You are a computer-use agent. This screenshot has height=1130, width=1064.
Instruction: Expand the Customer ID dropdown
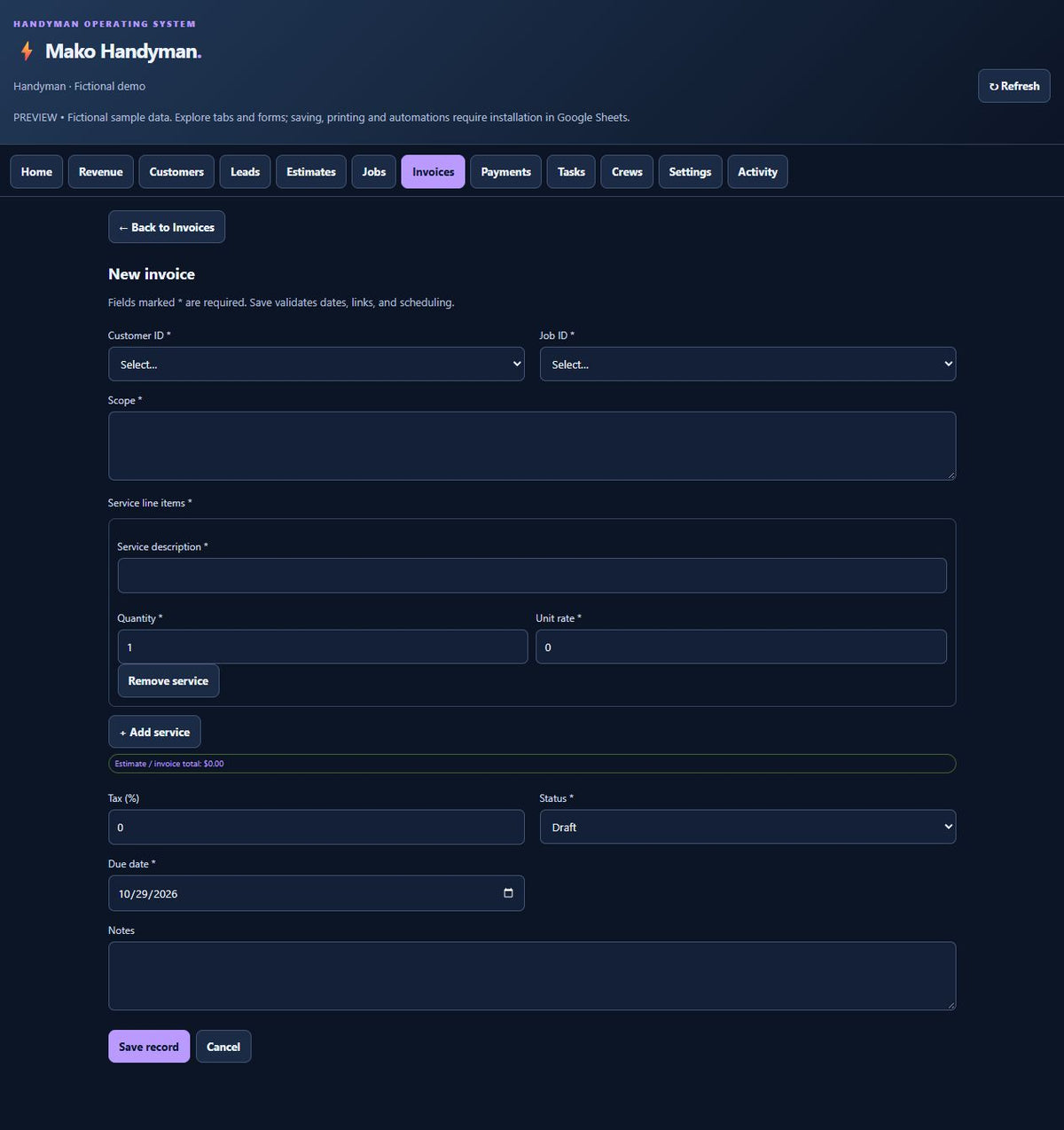tap(317, 365)
